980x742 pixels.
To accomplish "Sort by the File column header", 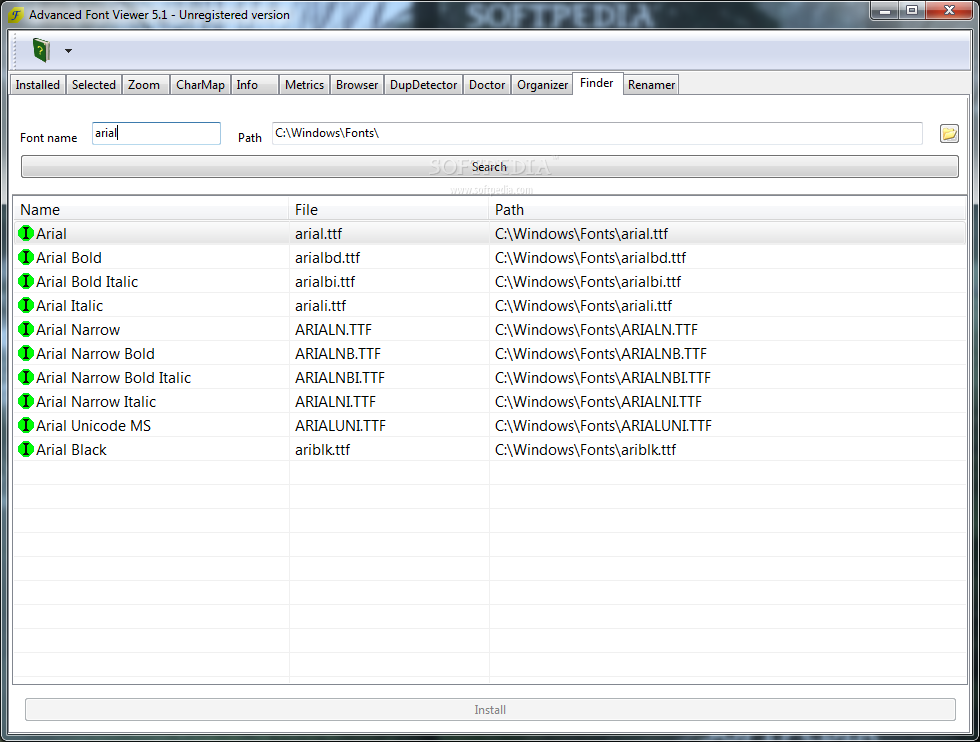I will (389, 209).
